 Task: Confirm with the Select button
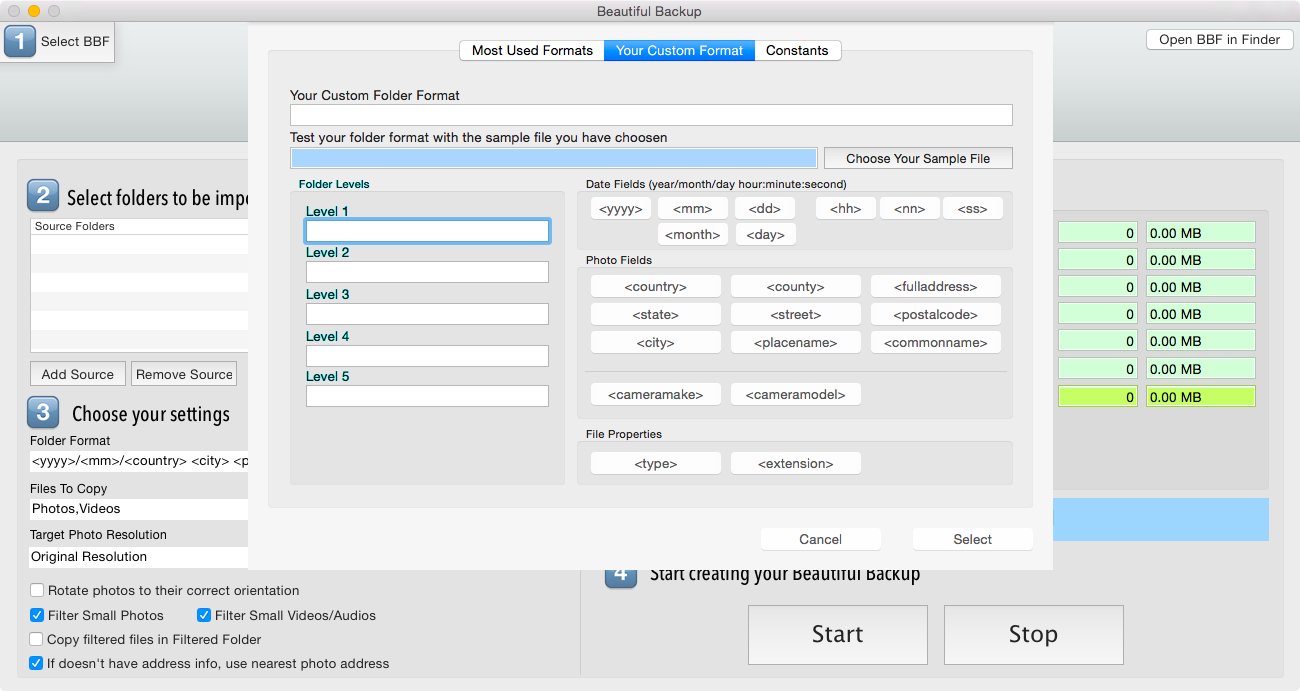(x=973, y=539)
